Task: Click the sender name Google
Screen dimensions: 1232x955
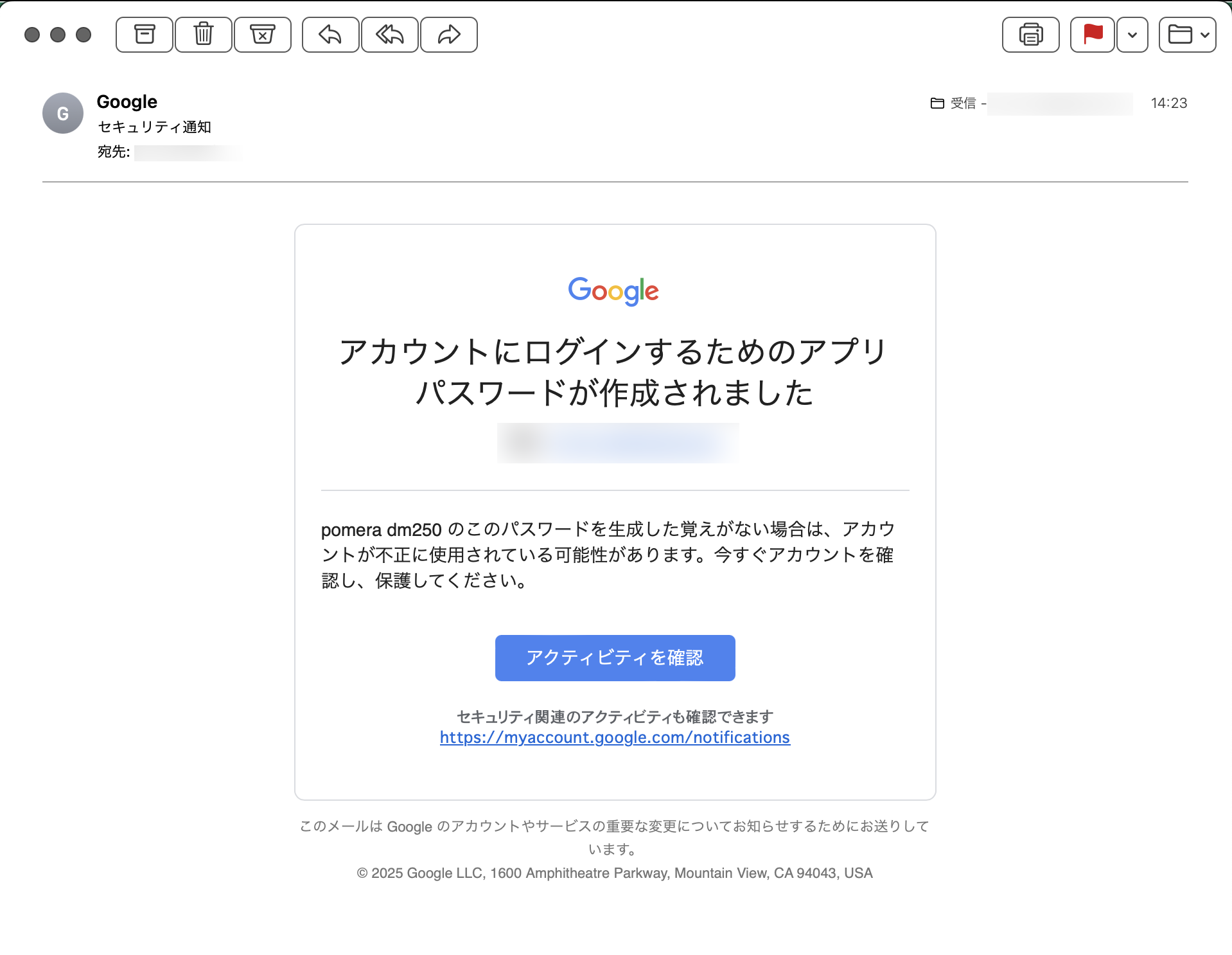Action: coord(127,102)
